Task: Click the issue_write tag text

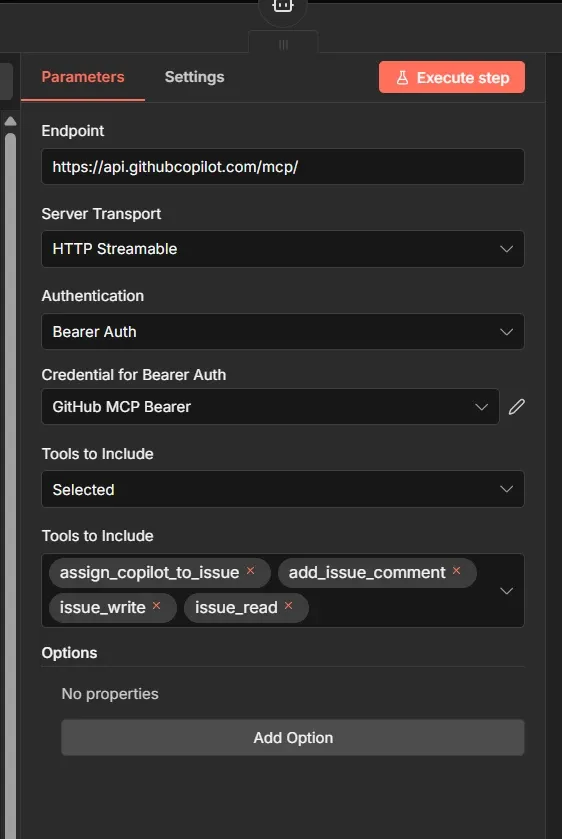Action: (103, 607)
